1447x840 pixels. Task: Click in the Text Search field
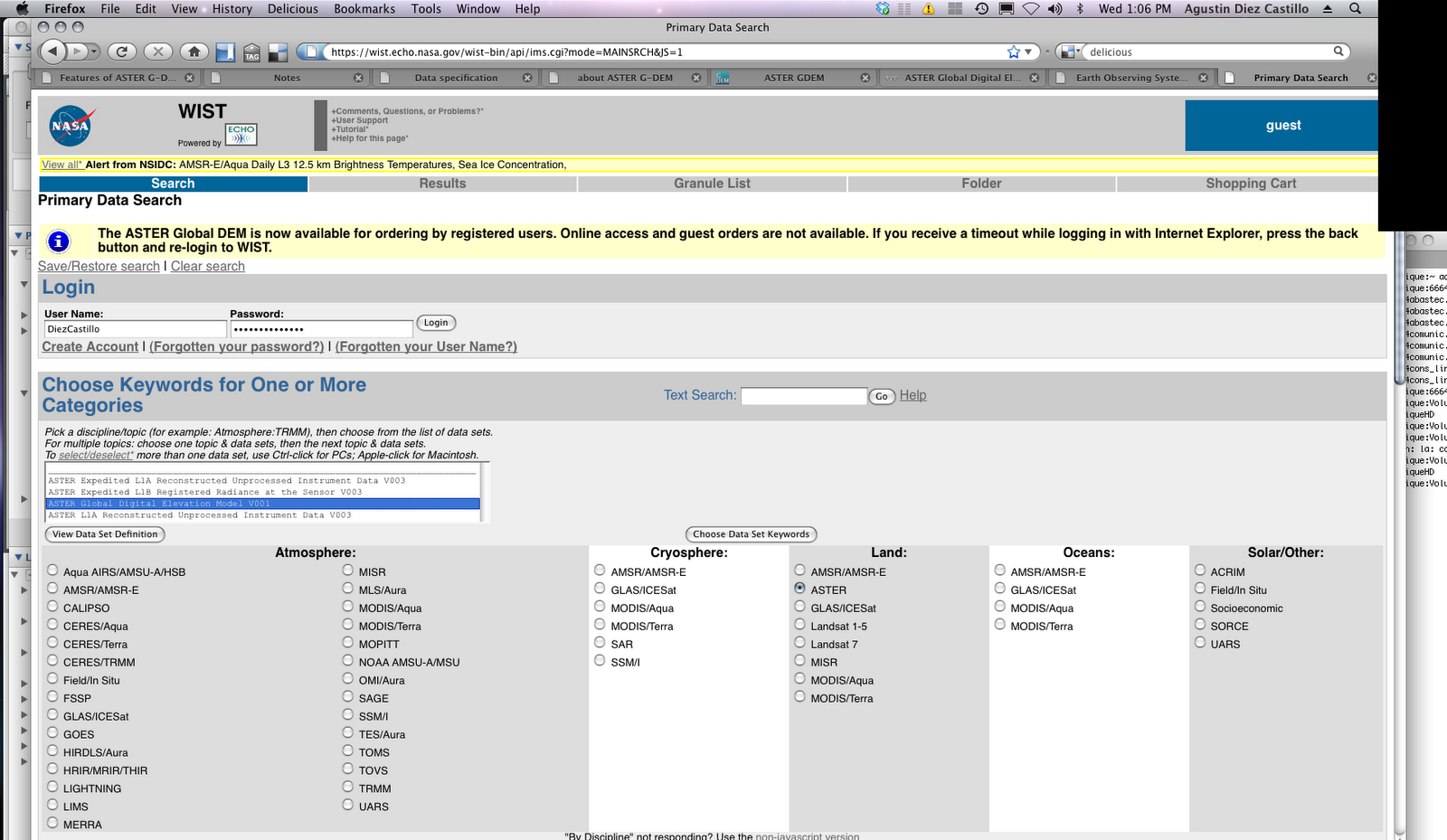click(804, 396)
